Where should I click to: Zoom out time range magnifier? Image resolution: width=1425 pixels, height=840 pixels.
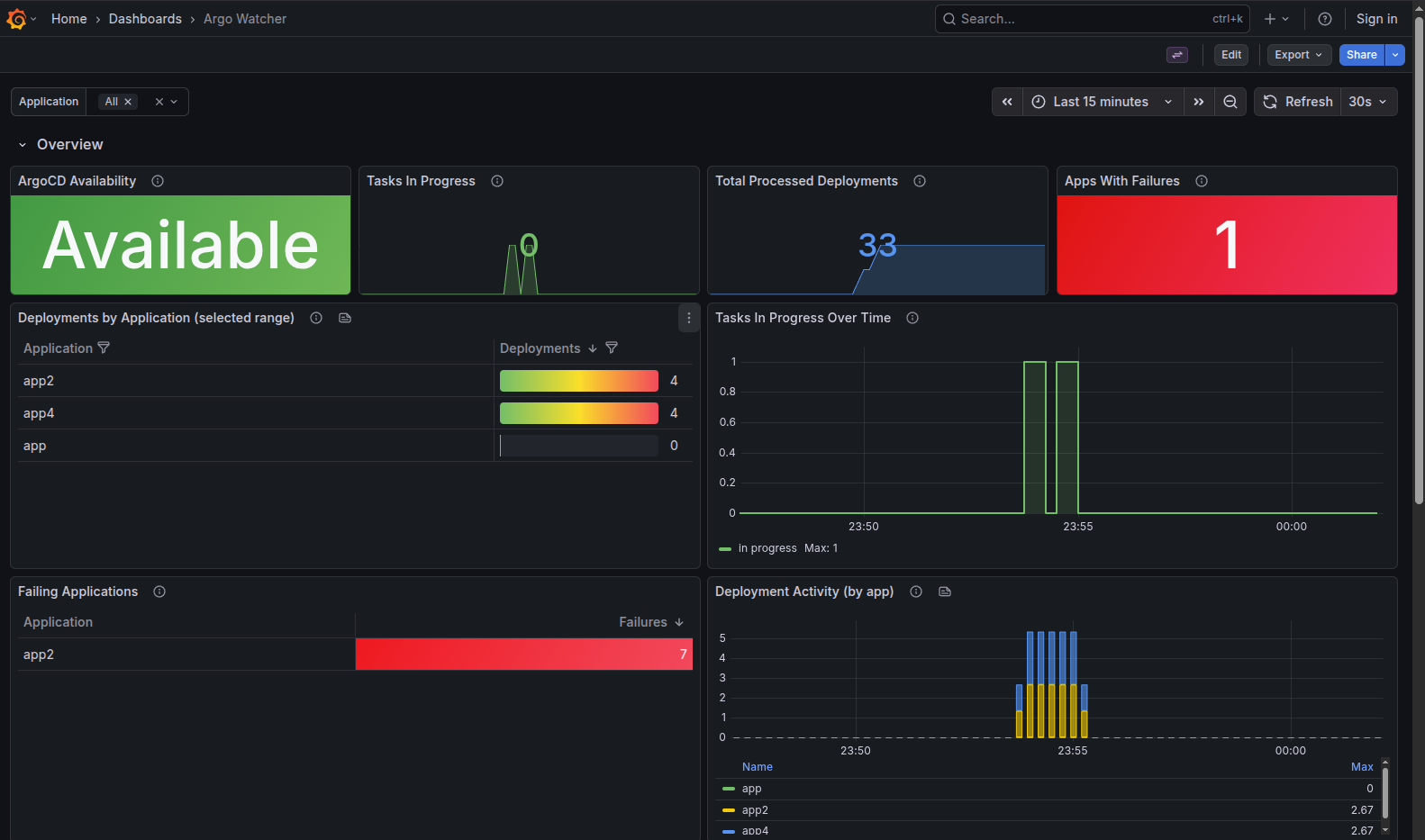click(1230, 102)
